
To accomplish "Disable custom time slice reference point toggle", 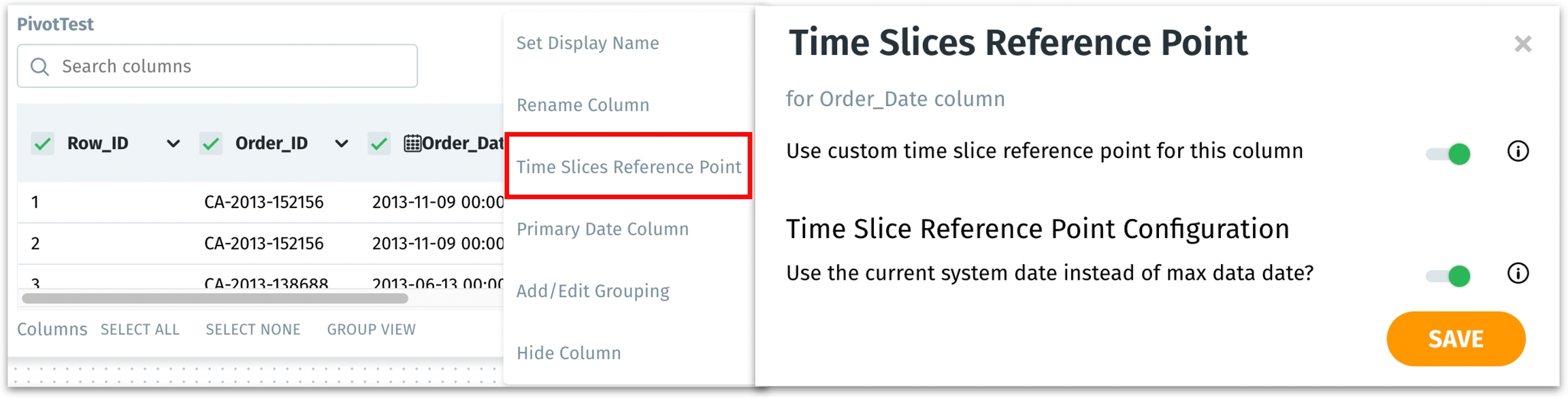I will (x=1448, y=154).
